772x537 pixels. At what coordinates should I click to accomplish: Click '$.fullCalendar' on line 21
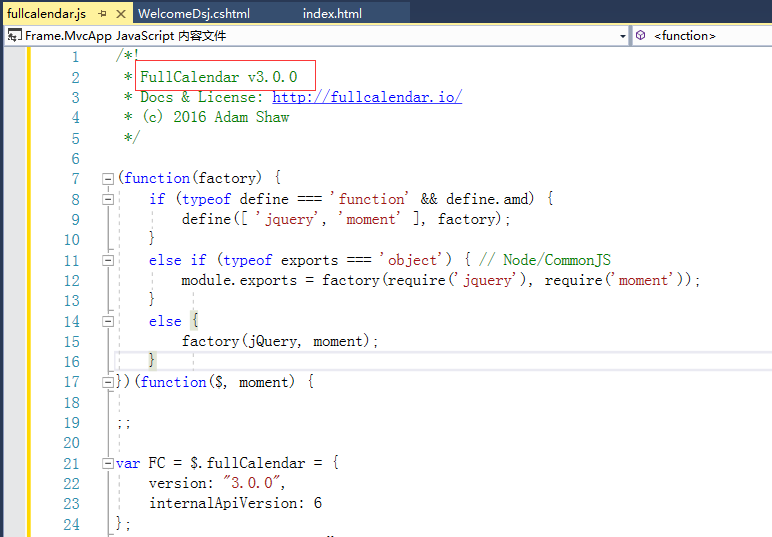[247, 463]
